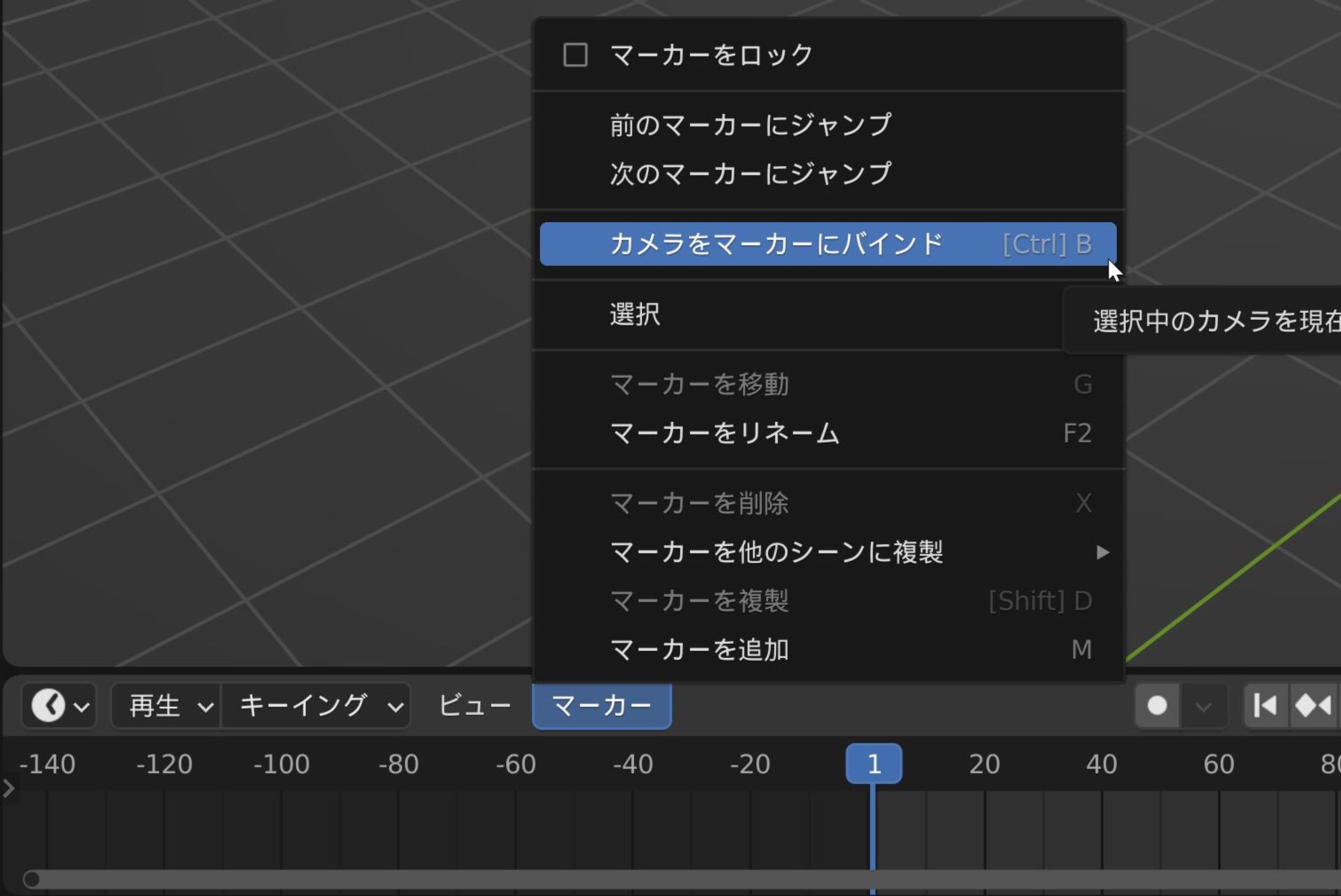1341x896 pixels.
Task: Open the マーカー menu
Action: pos(601,705)
